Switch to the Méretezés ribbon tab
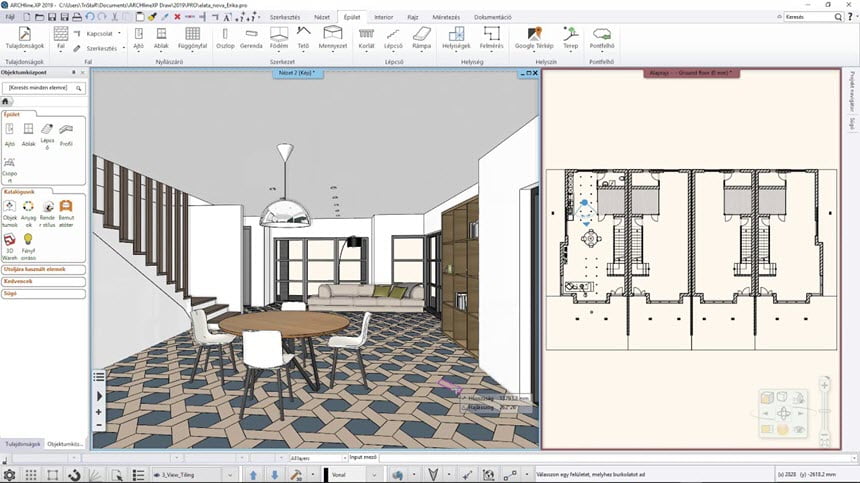Viewport: 860px width, 483px height. click(x=446, y=18)
